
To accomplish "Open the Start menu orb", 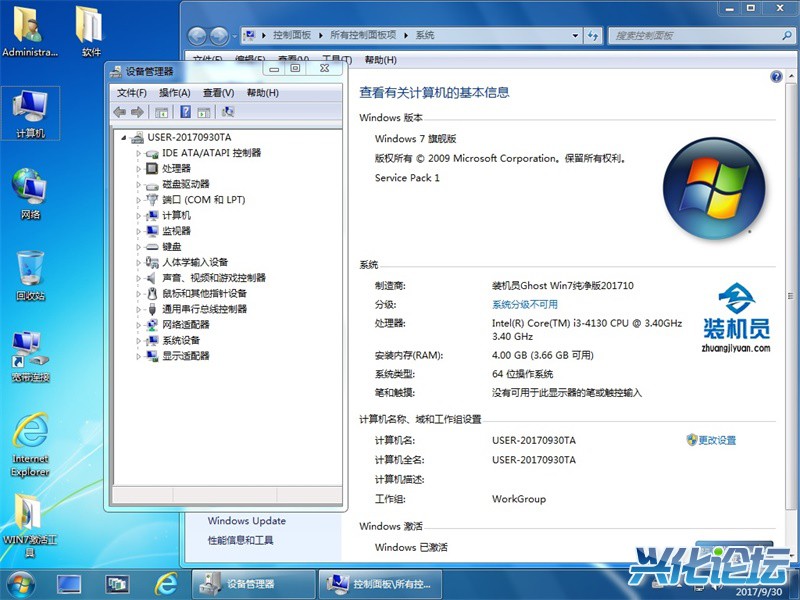I will click(20, 585).
